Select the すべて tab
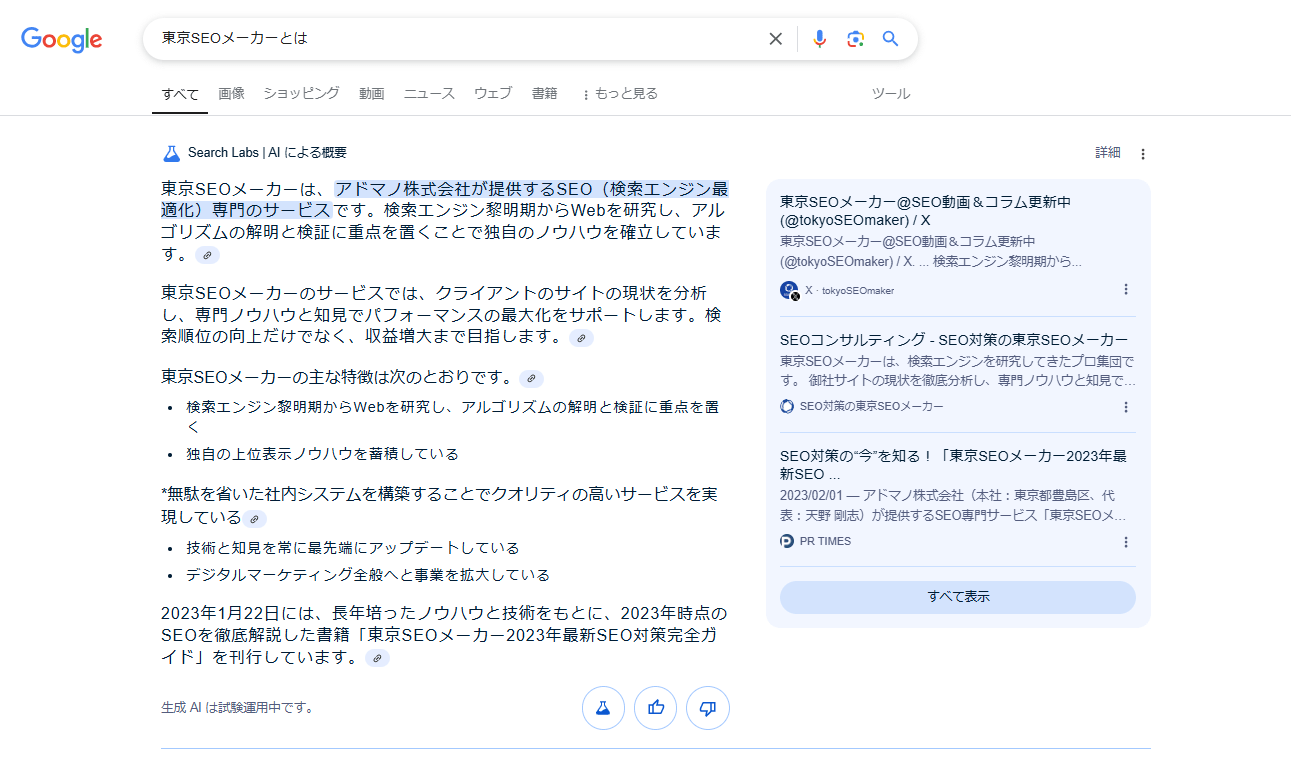The height and width of the screenshot is (768, 1291). [181, 94]
